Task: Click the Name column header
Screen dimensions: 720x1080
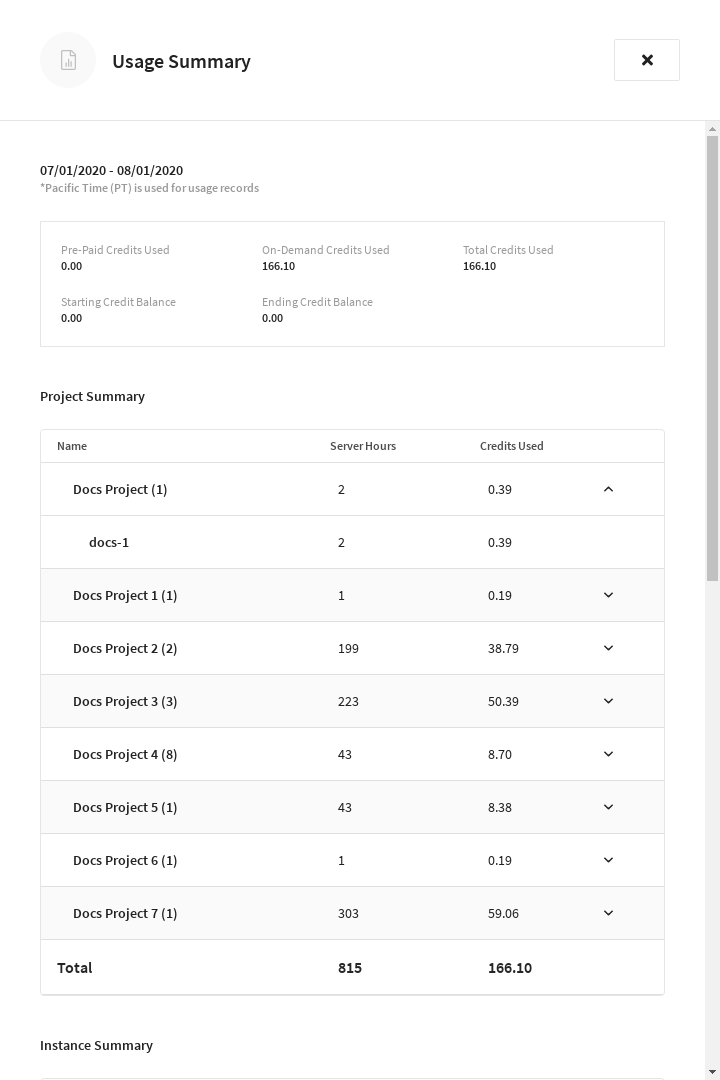Action: (72, 446)
